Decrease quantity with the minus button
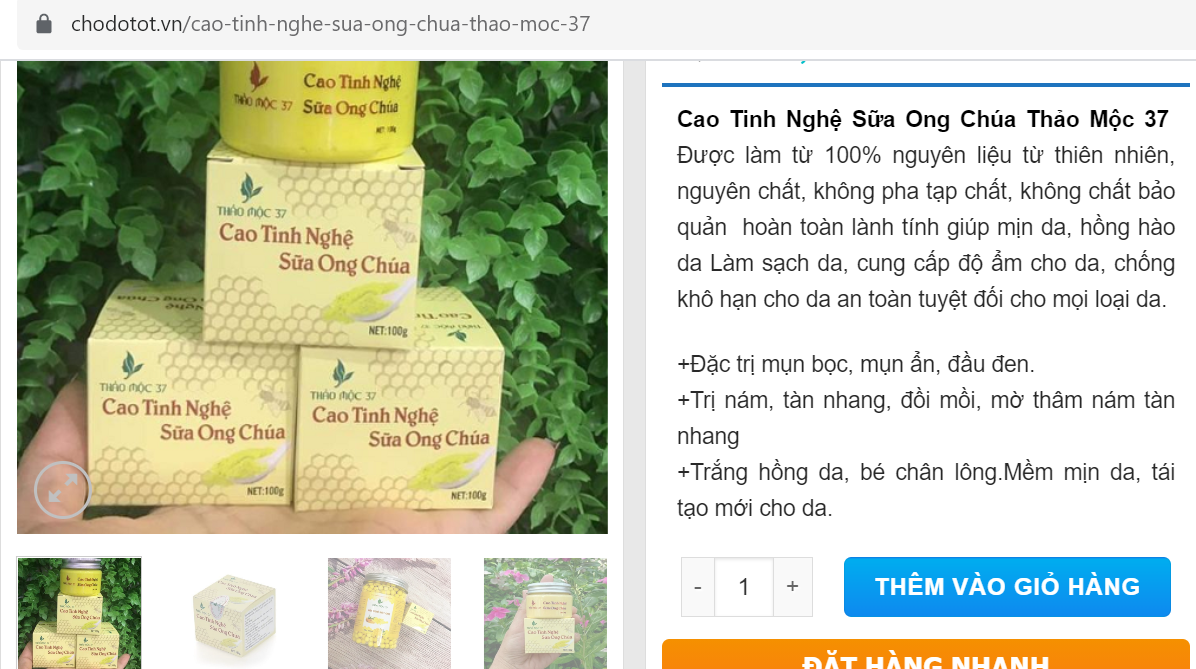 tap(698, 587)
